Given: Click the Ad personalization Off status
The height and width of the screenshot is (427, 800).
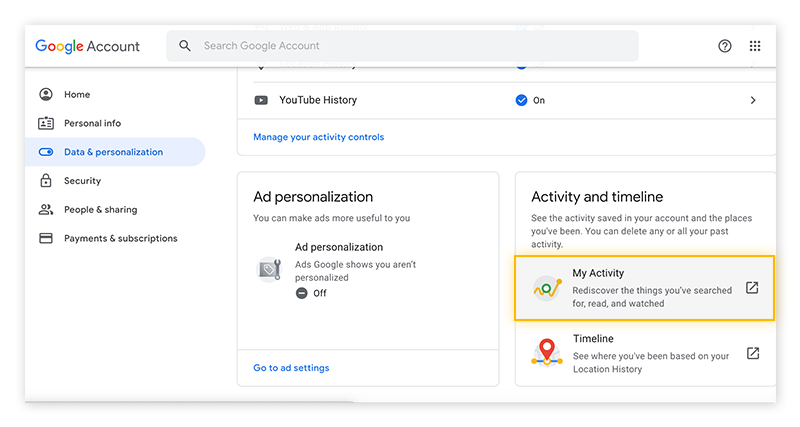Looking at the screenshot, I should (311, 293).
